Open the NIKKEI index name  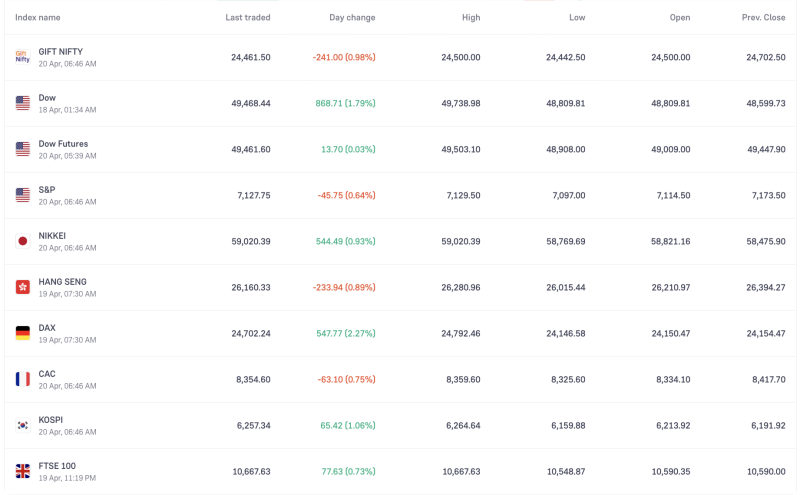(x=52, y=236)
